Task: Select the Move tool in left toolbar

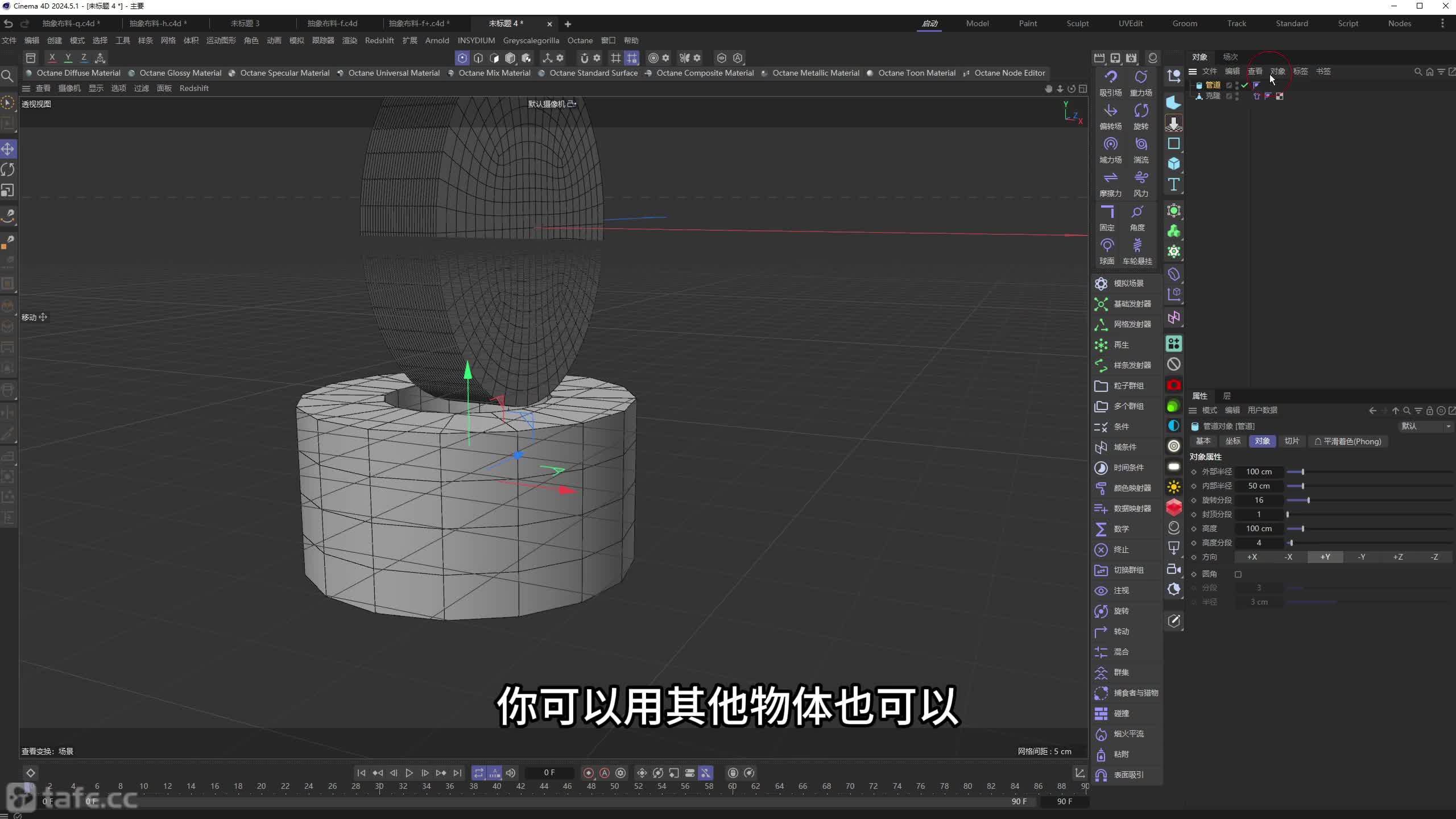Action: (x=8, y=149)
